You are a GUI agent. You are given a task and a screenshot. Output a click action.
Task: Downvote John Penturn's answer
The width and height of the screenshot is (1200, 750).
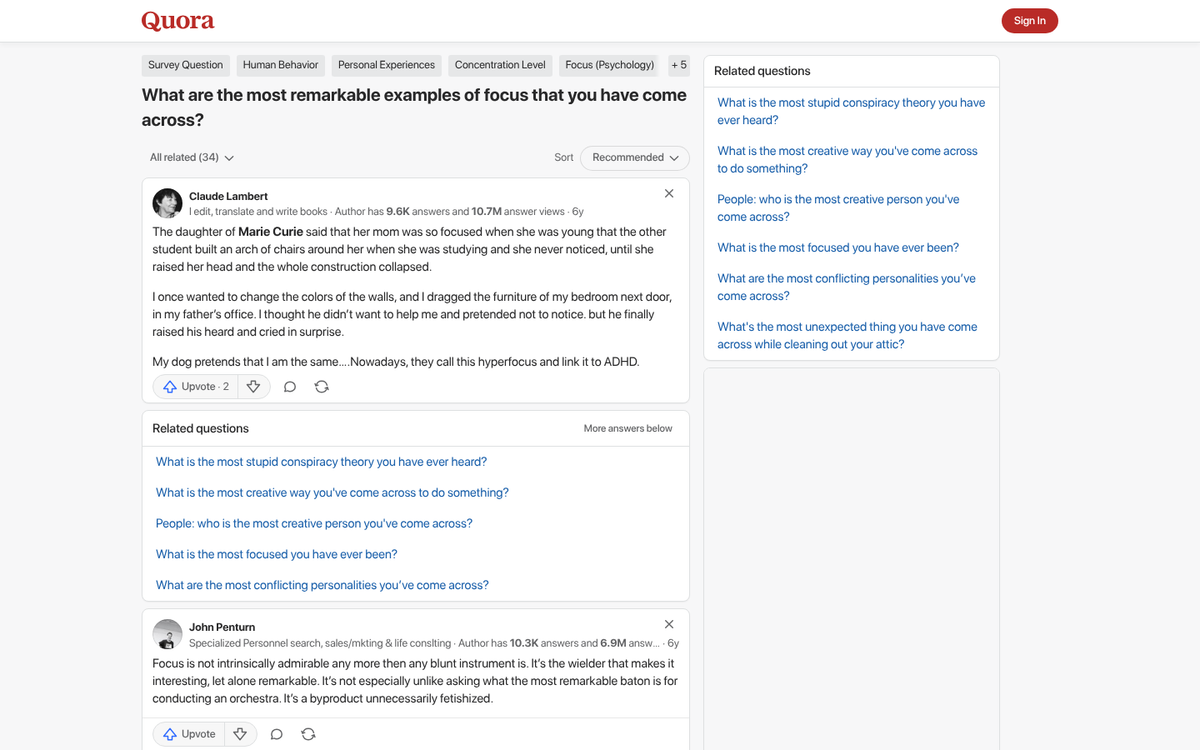click(x=240, y=733)
